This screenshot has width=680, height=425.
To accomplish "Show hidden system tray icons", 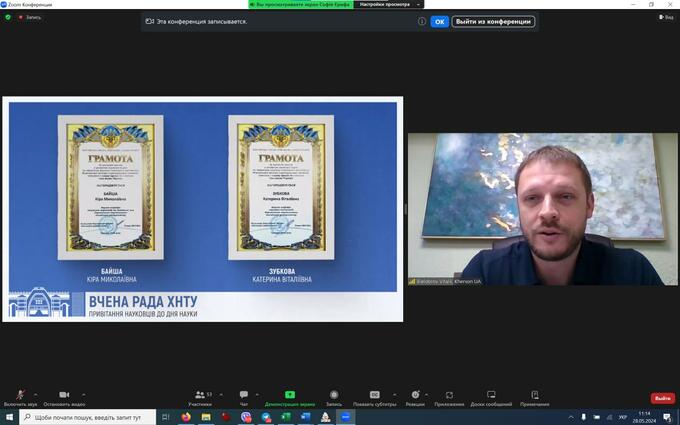I will point(571,417).
